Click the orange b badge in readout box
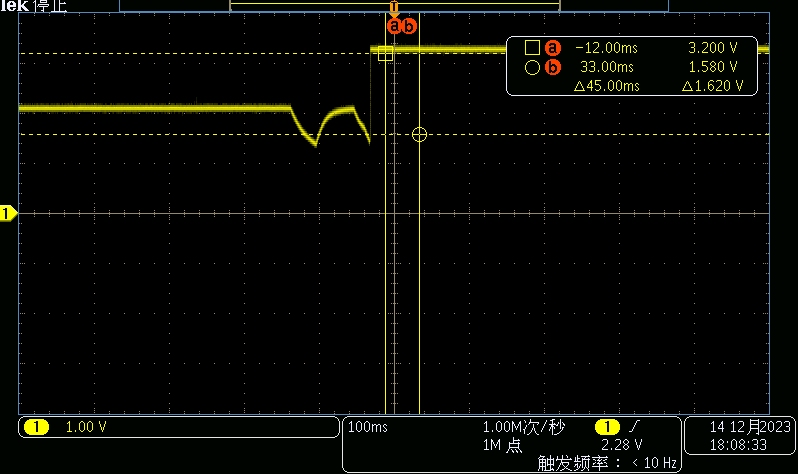Image resolution: width=798 pixels, height=474 pixels. (553, 67)
